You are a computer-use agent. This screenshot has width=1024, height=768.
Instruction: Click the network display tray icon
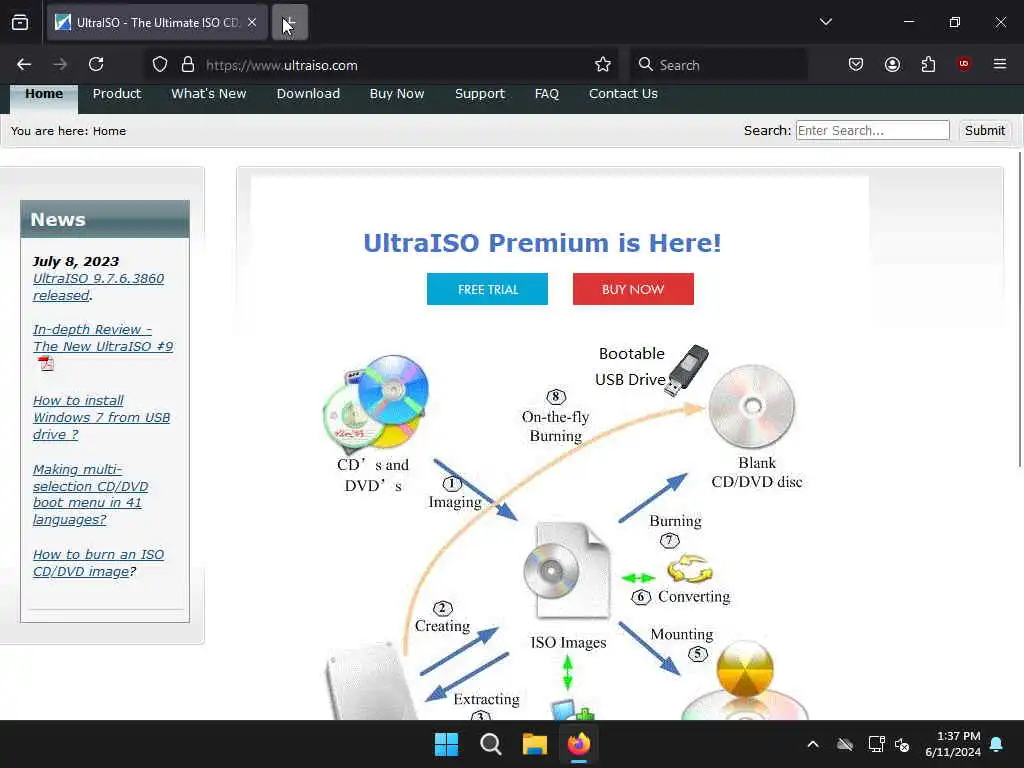pos(876,744)
